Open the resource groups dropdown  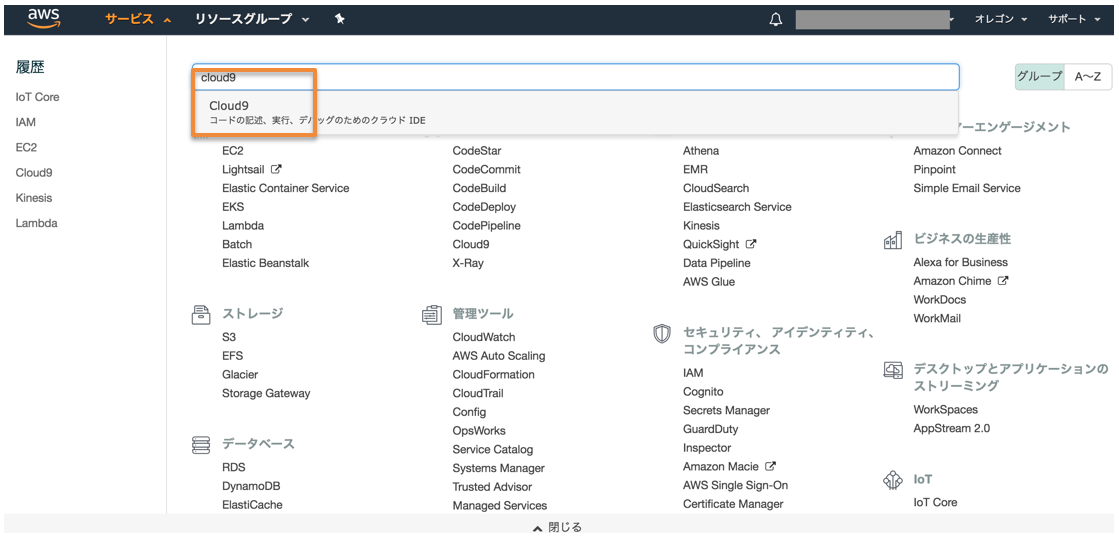click(252, 19)
